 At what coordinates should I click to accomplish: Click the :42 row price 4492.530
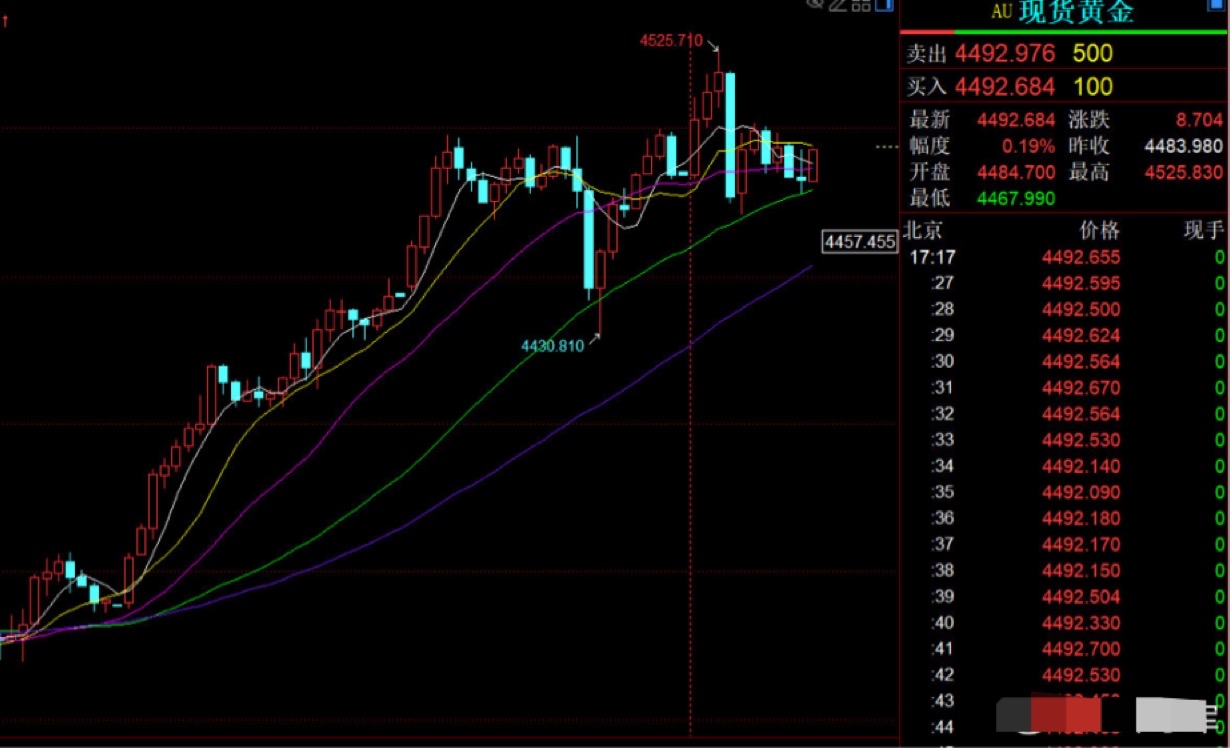[x=1081, y=675]
